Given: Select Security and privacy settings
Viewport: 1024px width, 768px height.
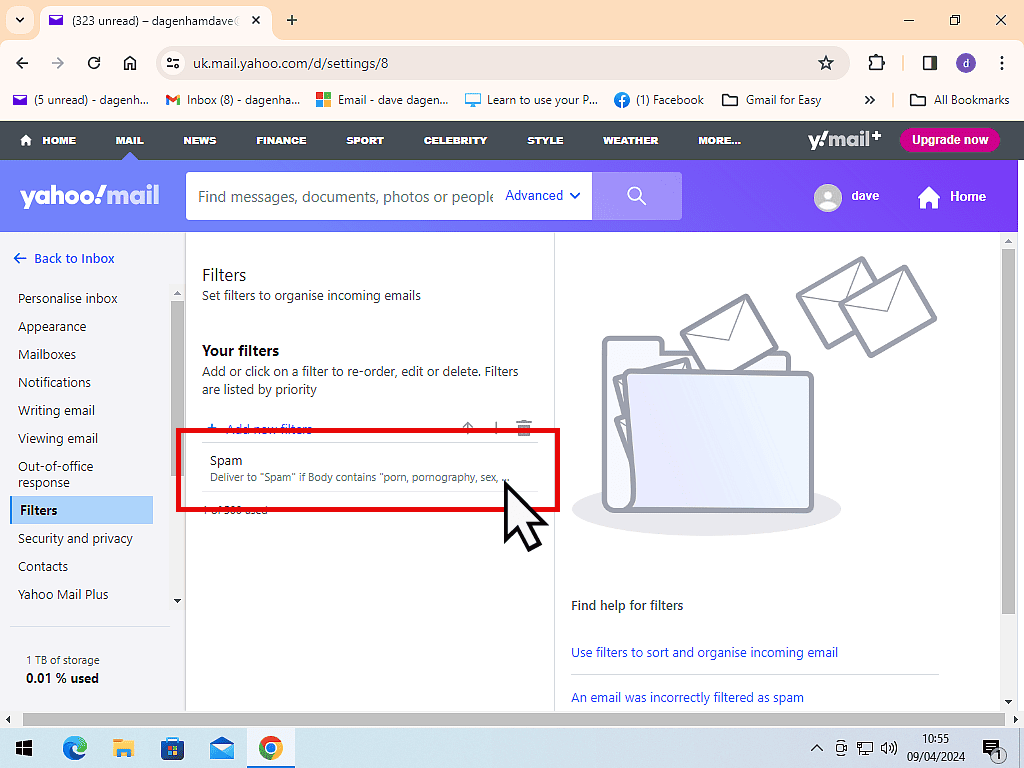Looking at the screenshot, I should pyautogui.click(x=75, y=538).
